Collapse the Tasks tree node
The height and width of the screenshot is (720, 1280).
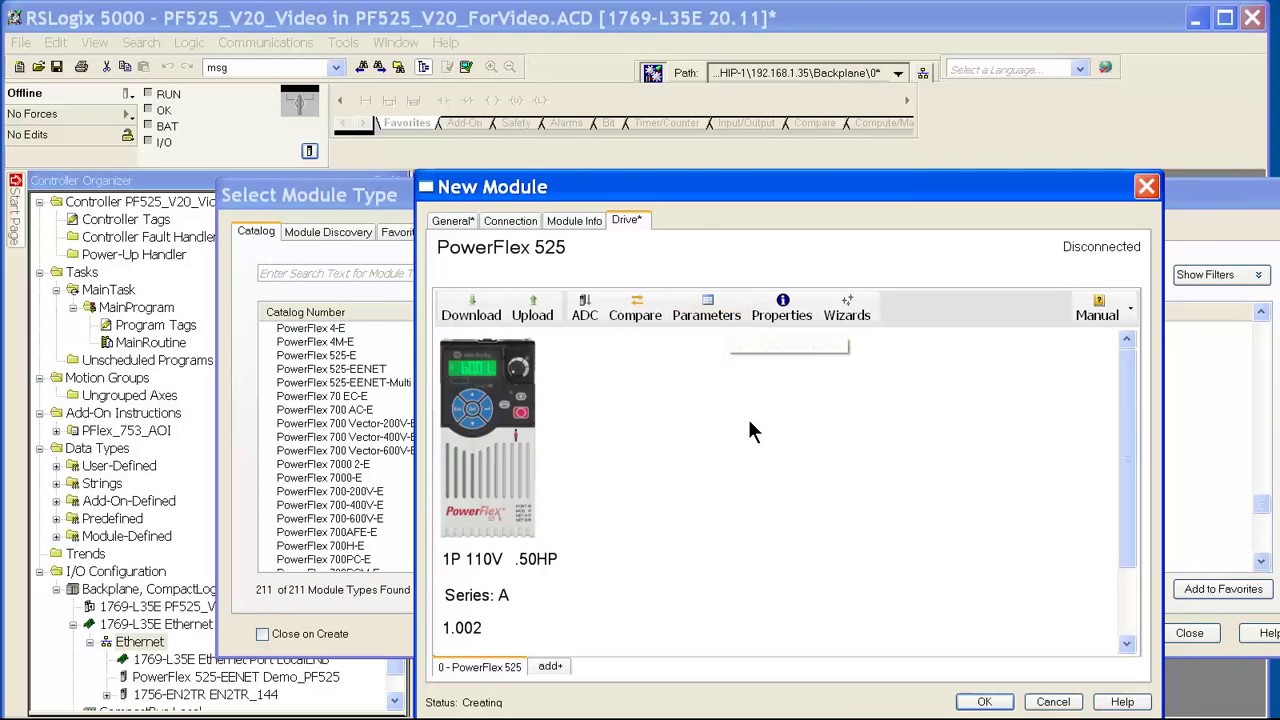(x=40, y=272)
